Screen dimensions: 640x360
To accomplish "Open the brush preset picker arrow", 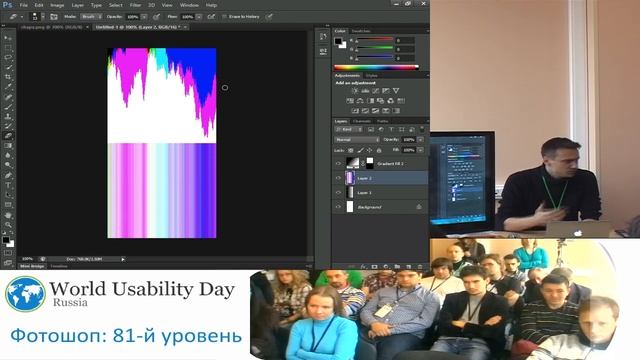I will [x=43, y=17].
